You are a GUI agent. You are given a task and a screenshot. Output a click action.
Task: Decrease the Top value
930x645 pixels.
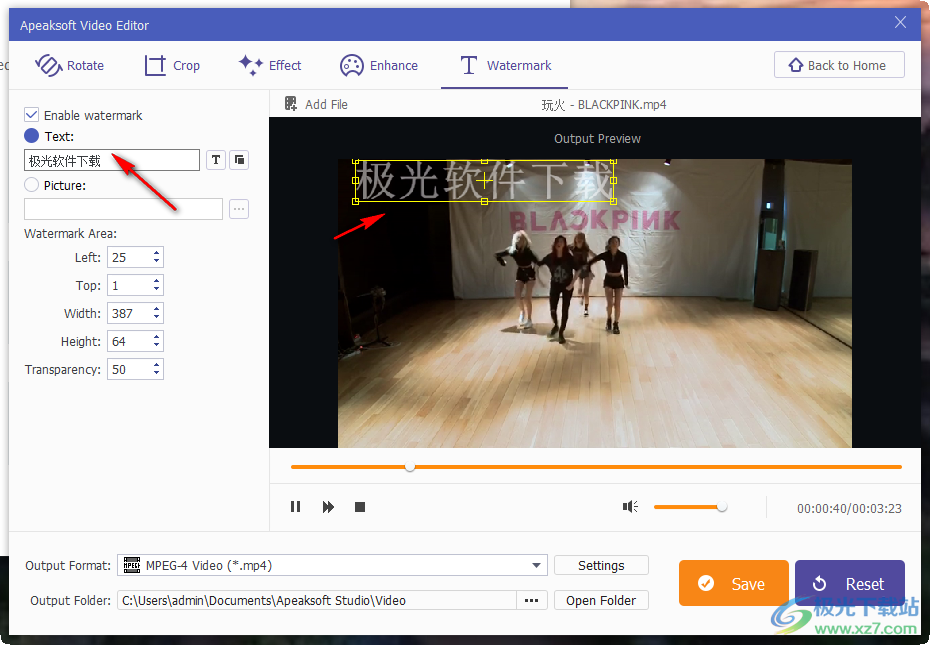point(157,290)
